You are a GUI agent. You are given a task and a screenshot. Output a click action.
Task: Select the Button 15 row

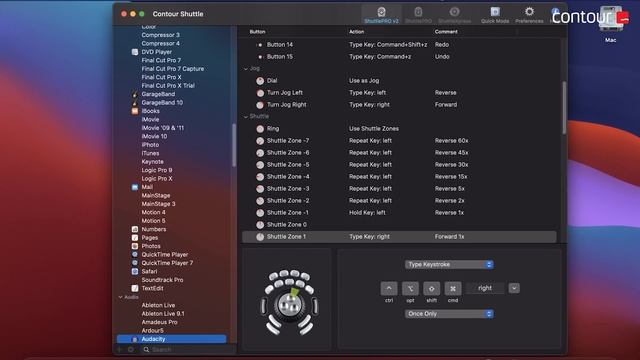pos(399,57)
